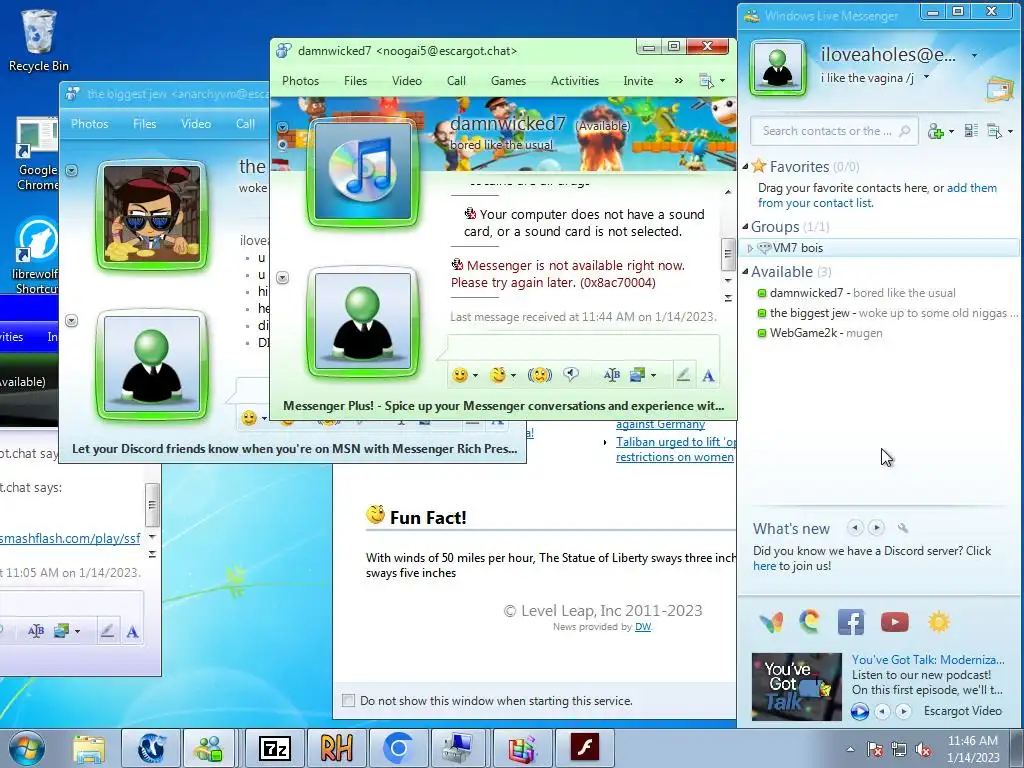Open Google Chrome desktop shortcut

click(37, 154)
